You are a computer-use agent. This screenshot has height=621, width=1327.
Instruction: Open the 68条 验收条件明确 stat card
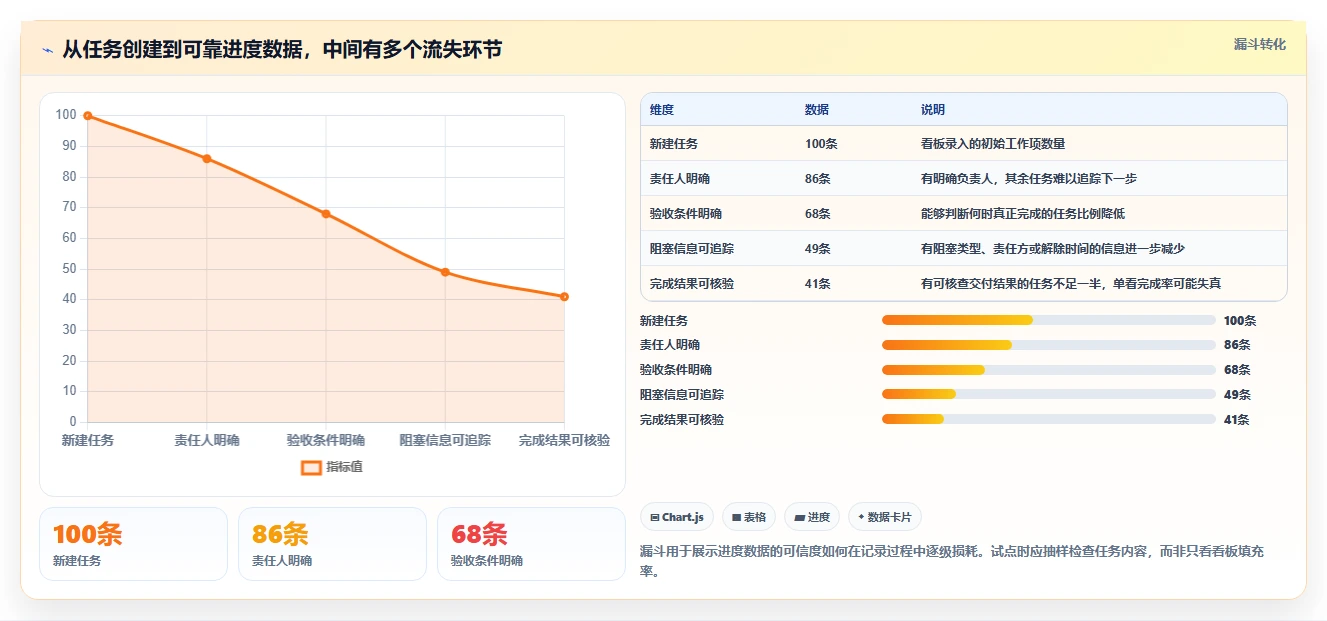[x=531, y=544]
